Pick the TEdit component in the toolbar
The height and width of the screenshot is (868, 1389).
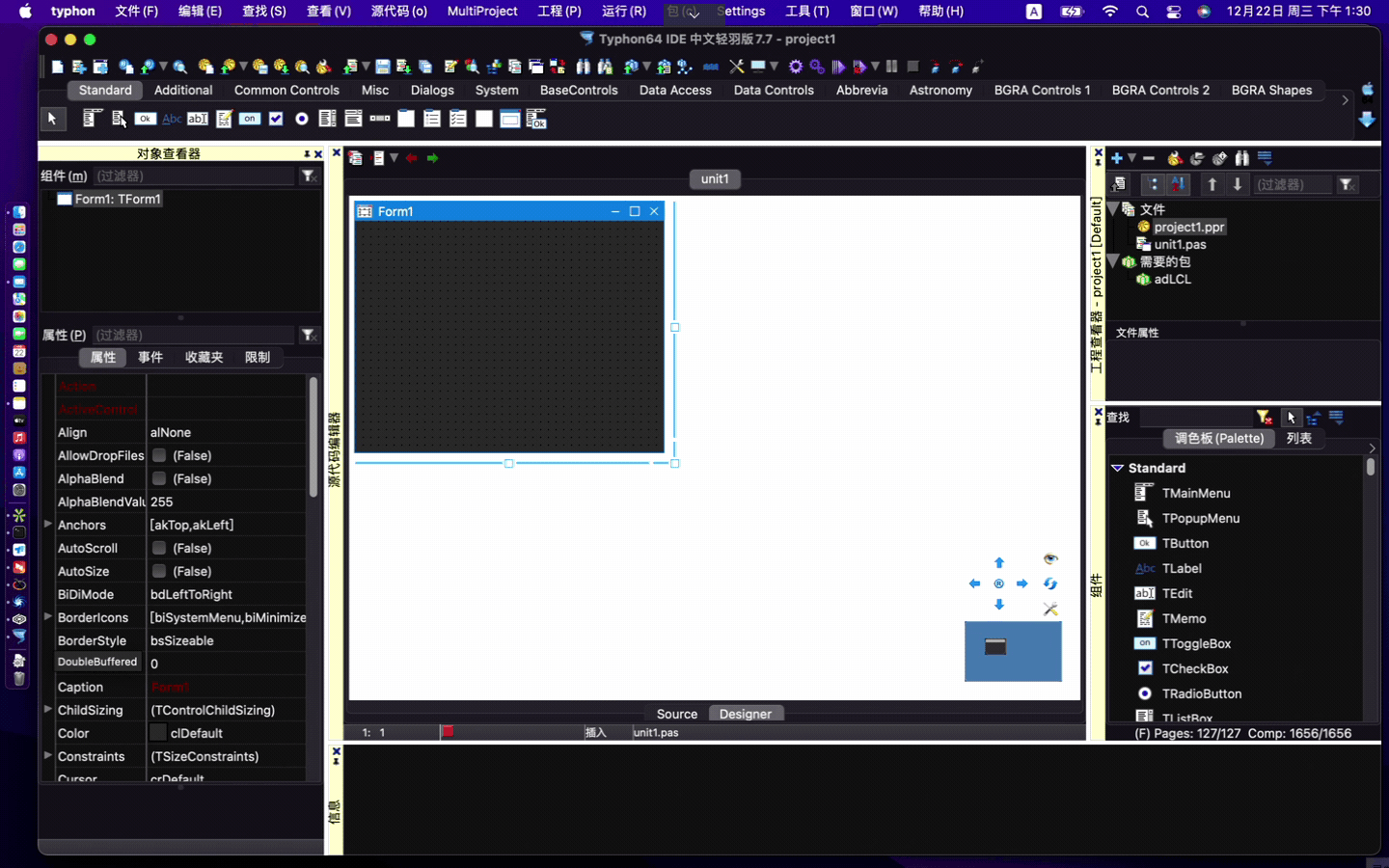(x=198, y=119)
